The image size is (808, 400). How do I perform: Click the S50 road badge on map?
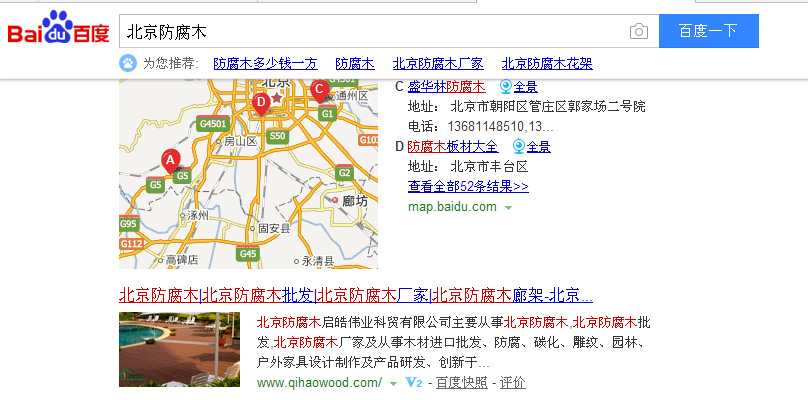(x=277, y=136)
